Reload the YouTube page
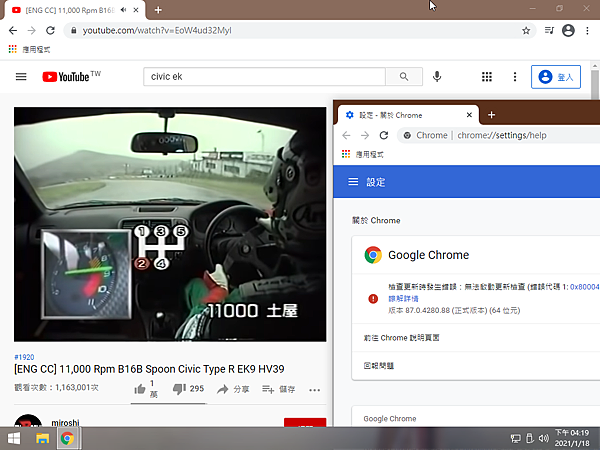 tap(51, 31)
